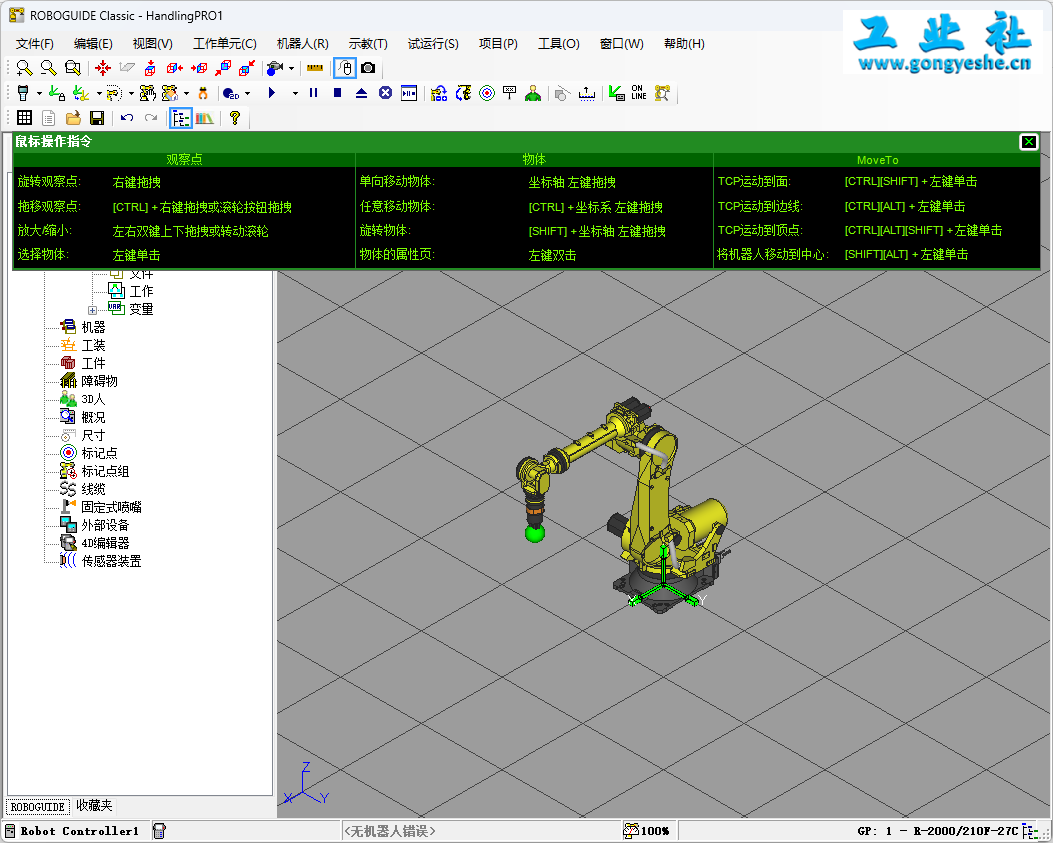Viewport: 1053px width, 843px height.
Task: Click the robot search icon at toolbar end
Action: (x=663, y=93)
